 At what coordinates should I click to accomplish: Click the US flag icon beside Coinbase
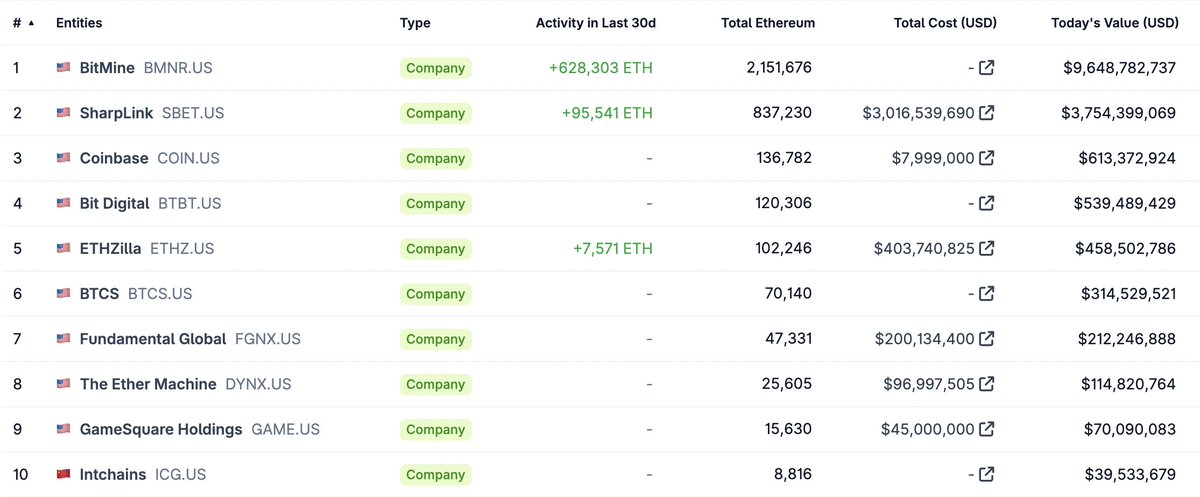(x=64, y=158)
